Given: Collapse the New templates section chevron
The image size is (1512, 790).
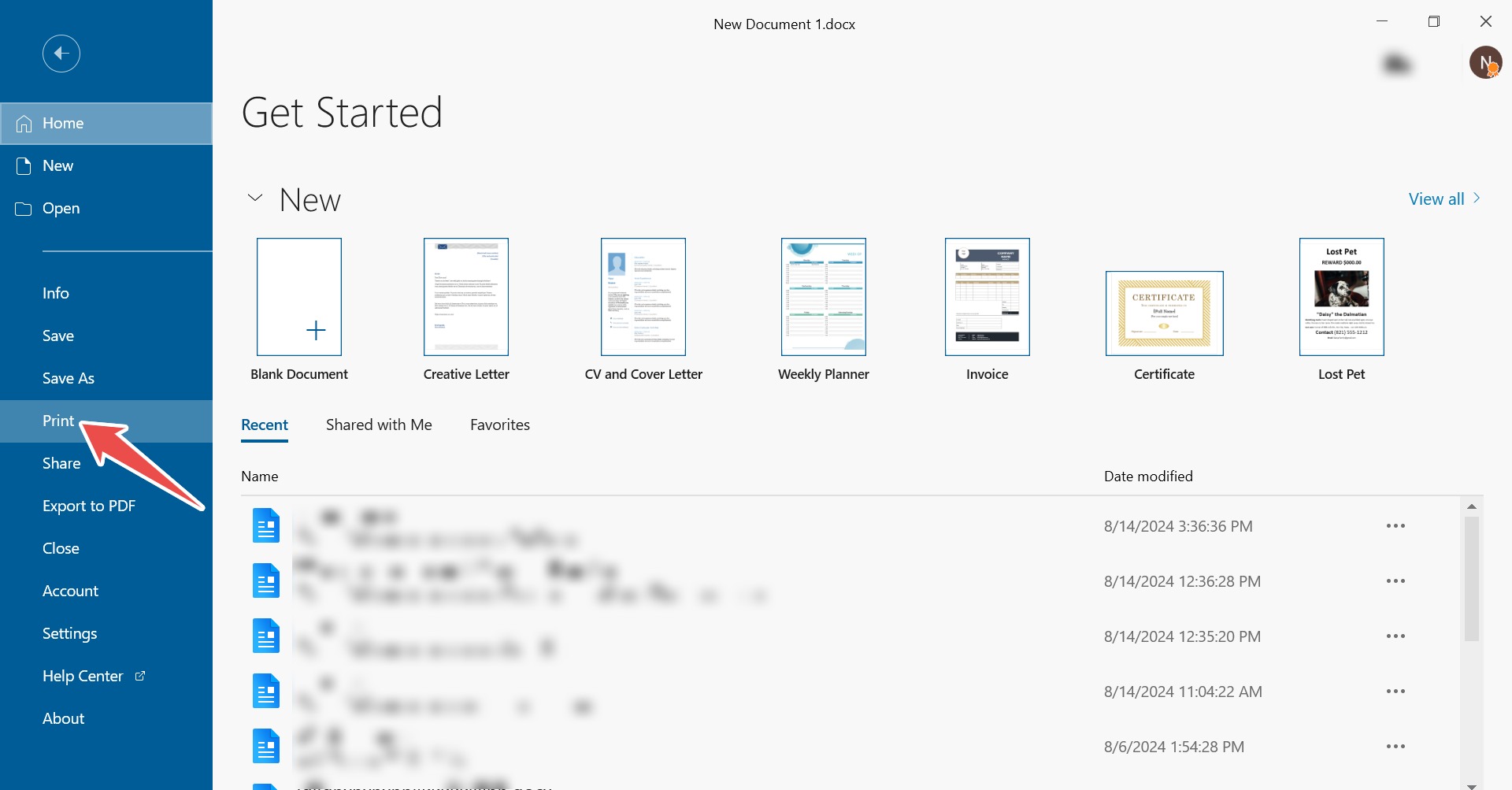Looking at the screenshot, I should click(x=255, y=198).
